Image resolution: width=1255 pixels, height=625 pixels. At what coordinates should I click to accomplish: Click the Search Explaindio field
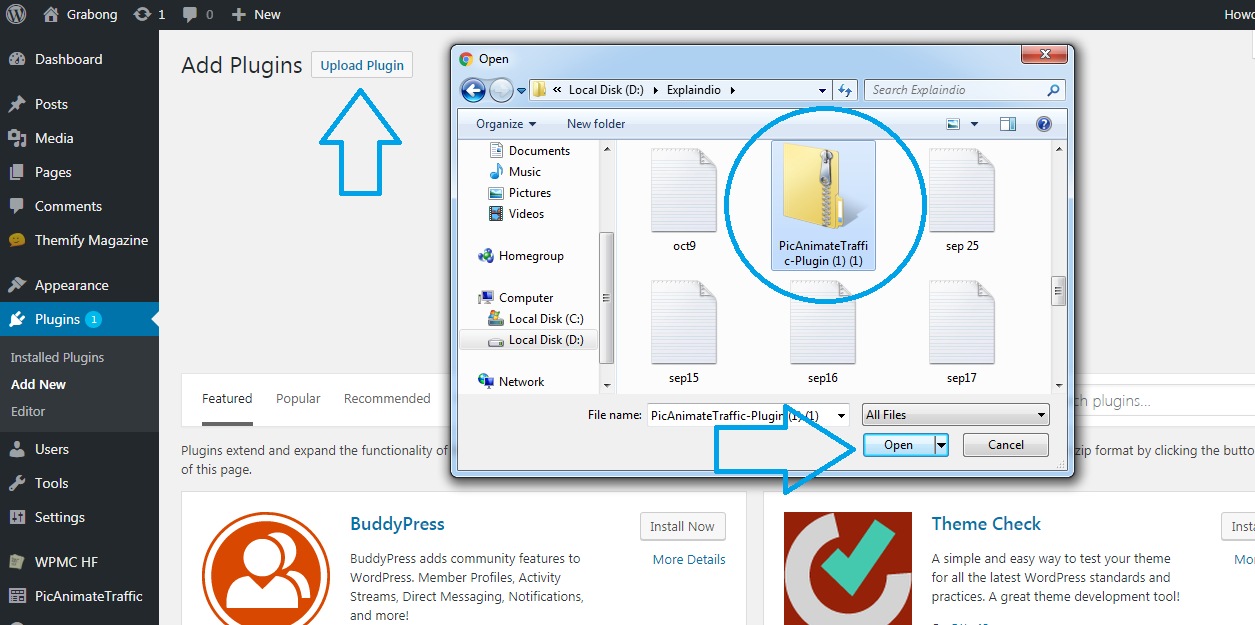[x=965, y=90]
